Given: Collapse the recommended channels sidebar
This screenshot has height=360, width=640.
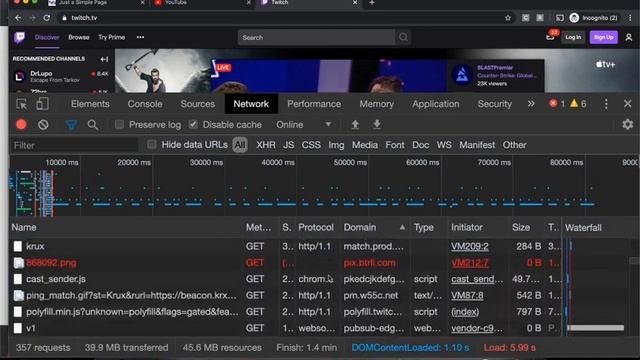Looking at the screenshot, I should [x=104, y=59].
